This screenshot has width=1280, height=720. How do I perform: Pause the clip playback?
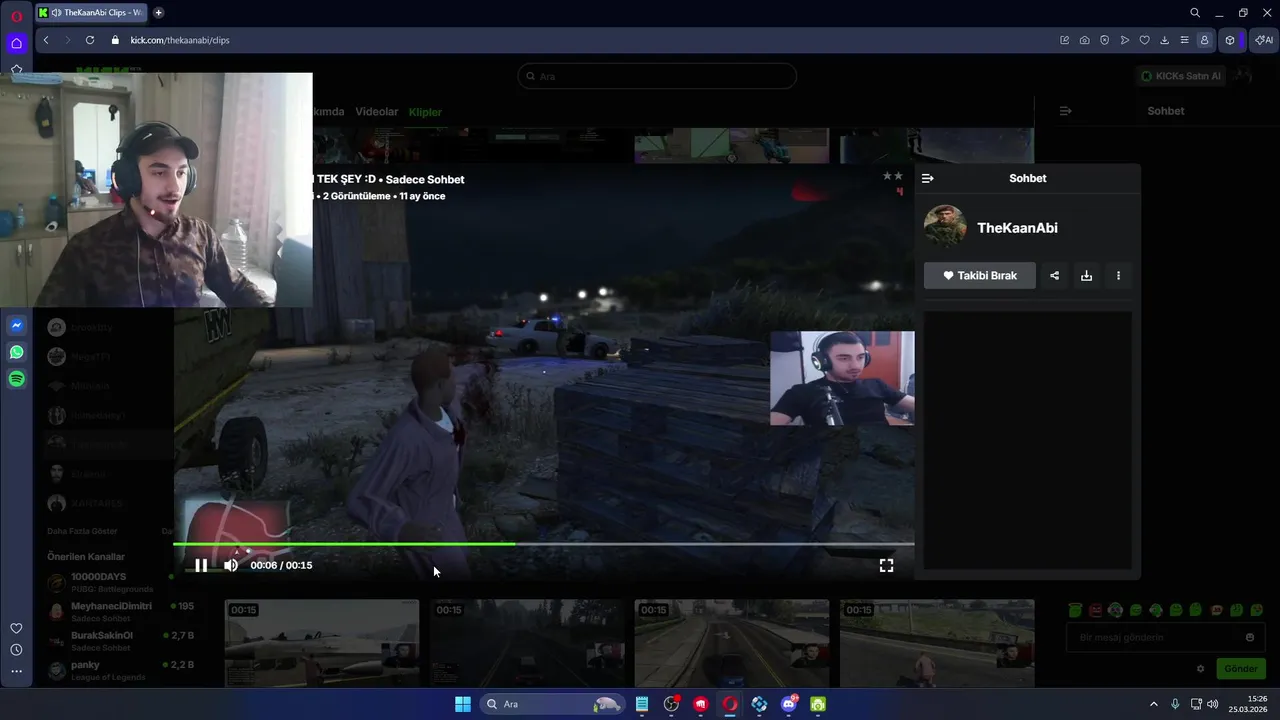click(201, 565)
